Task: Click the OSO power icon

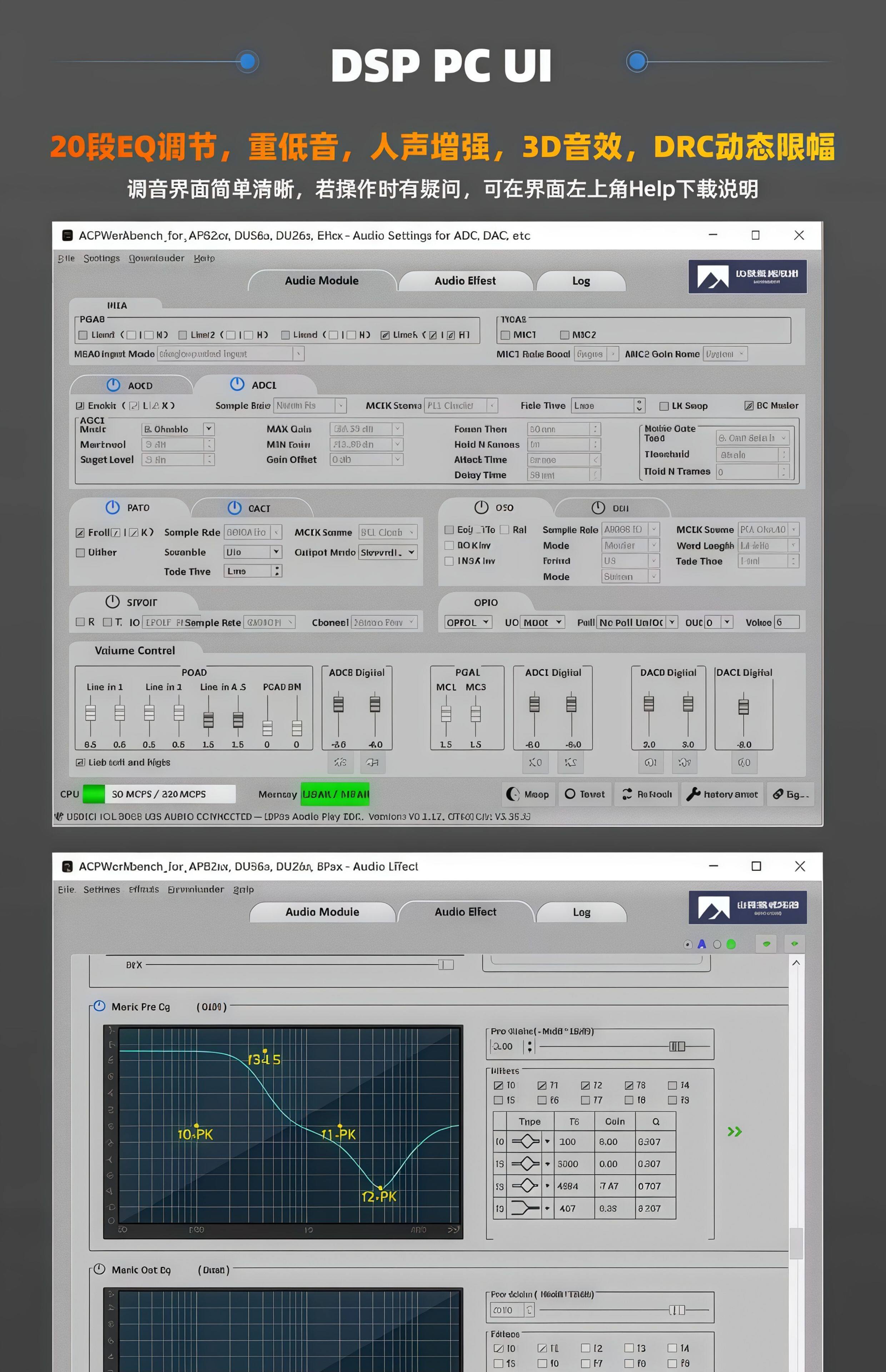Action: point(481,507)
